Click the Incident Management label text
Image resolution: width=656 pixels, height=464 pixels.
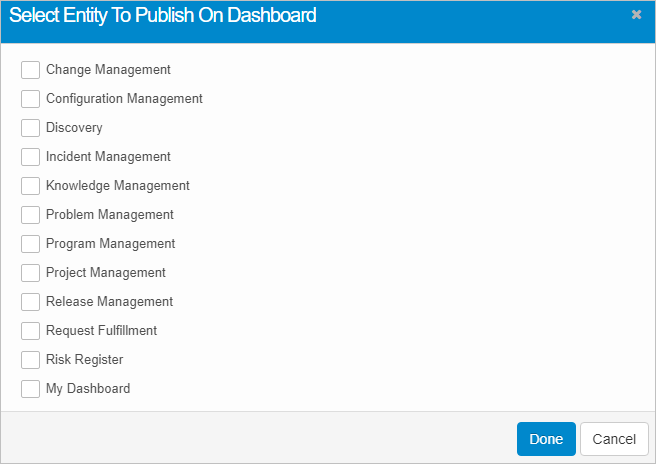coord(108,157)
